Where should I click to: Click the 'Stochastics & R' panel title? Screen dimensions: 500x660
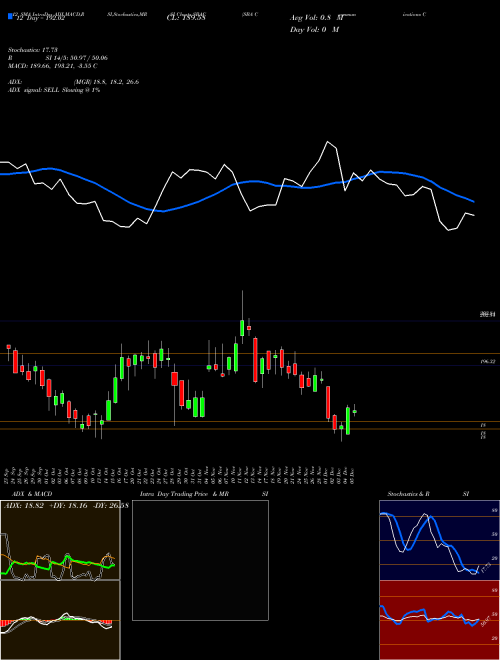(x=409, y=494)
